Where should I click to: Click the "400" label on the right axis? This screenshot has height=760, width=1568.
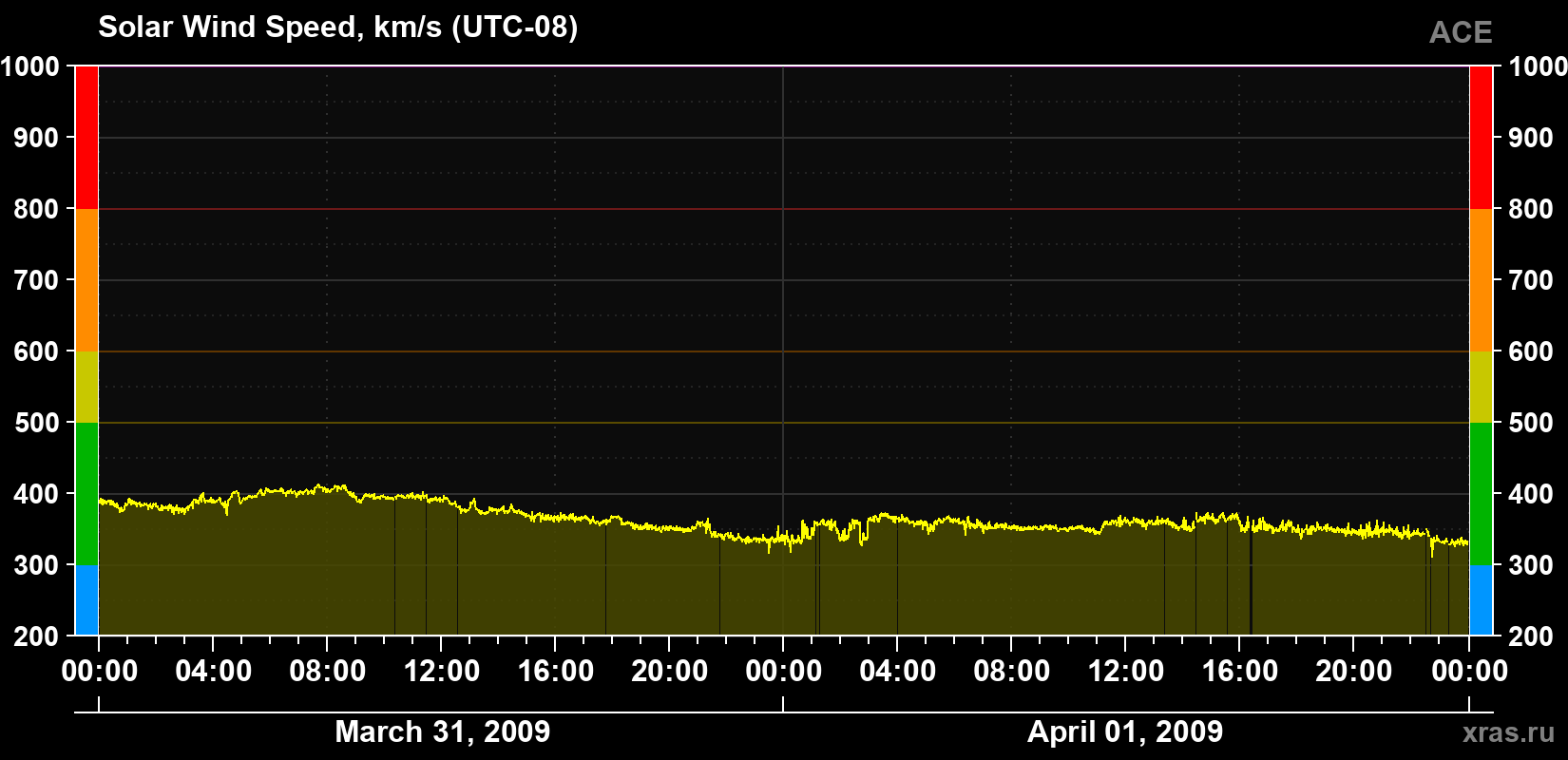coord(1531,494)
